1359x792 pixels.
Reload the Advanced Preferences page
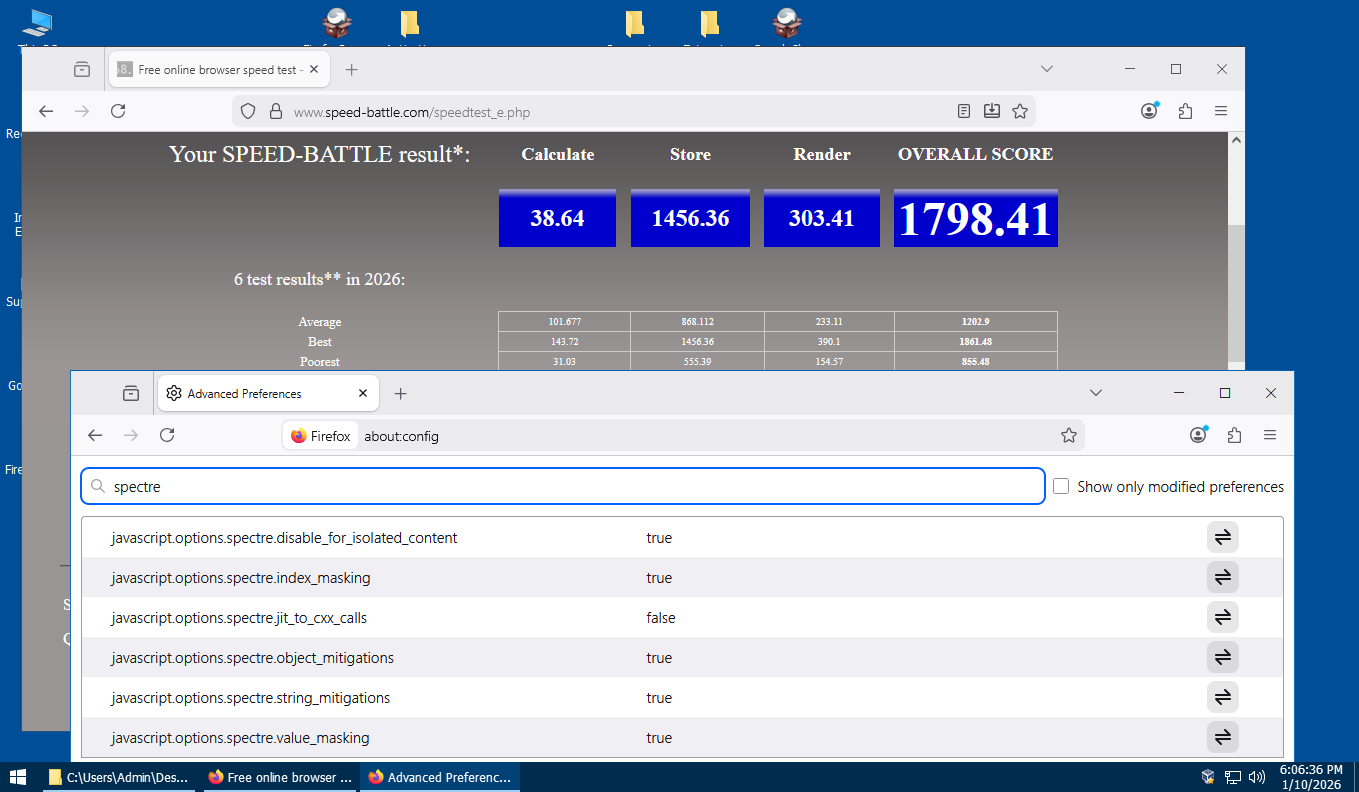(167, 436)
